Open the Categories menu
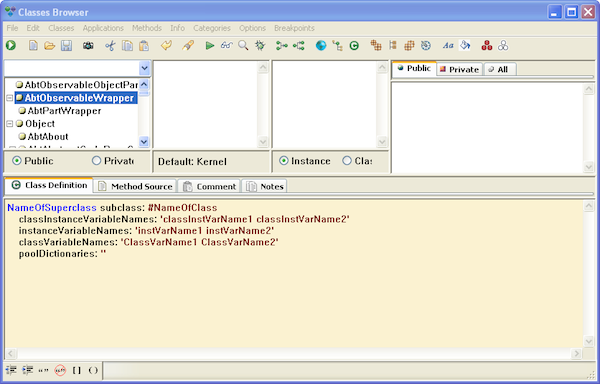600x384 pixels. click(x=212, y=28)
